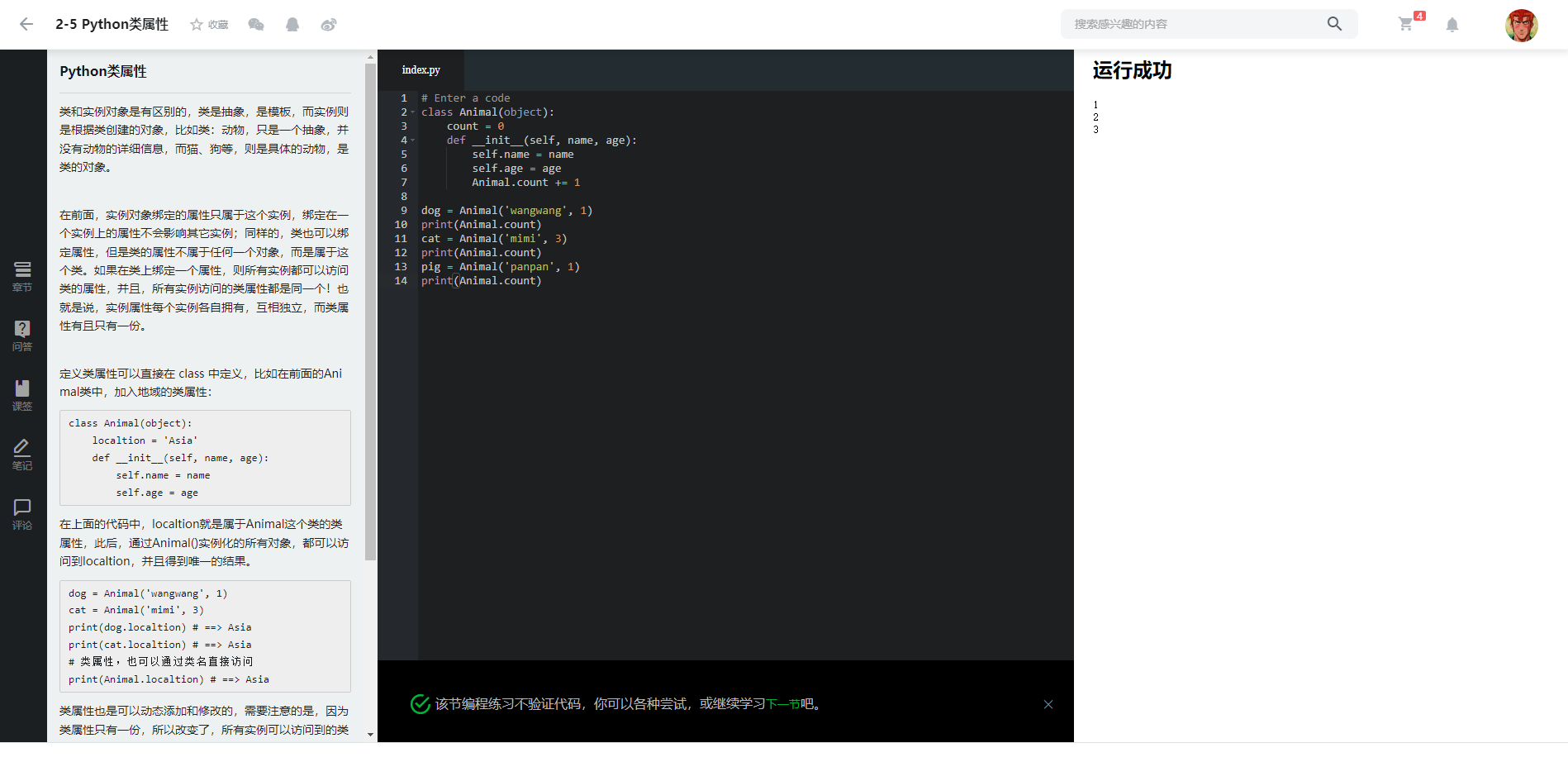Screen dimensions: 1568x762
Task: Click the lesson heading Python类属性
Action: pyautogui.click(x=103, y=71)
